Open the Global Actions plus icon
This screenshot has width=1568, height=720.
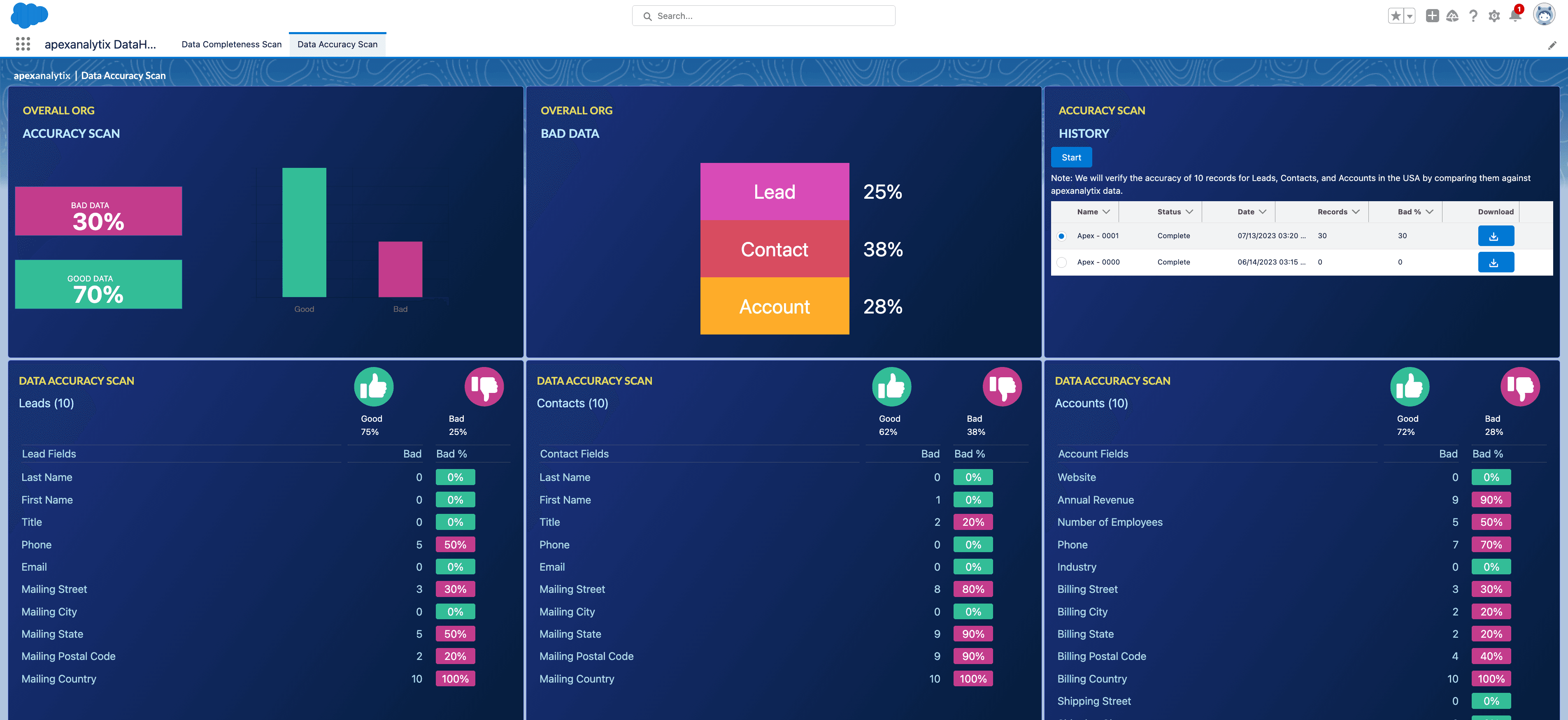pos(1432,16)
